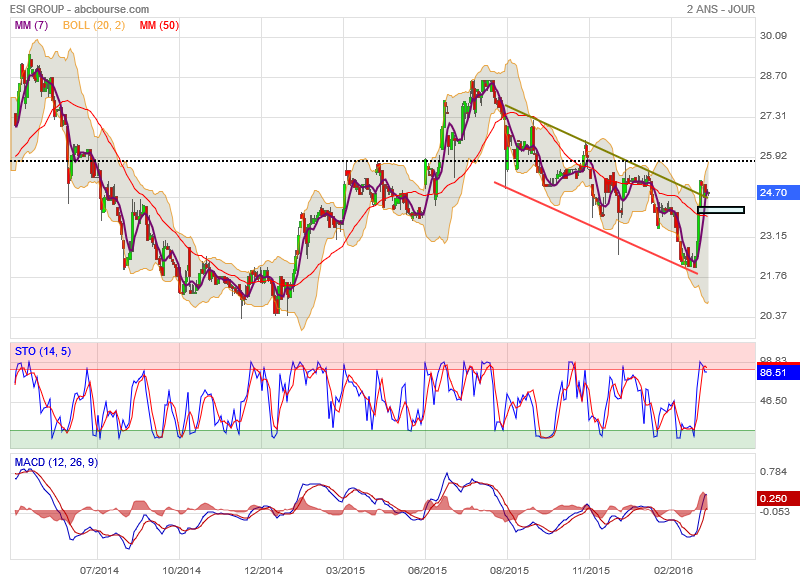Click the 08/2015 date axis label
The image size is (800, 580).
(x=509, y=570)
